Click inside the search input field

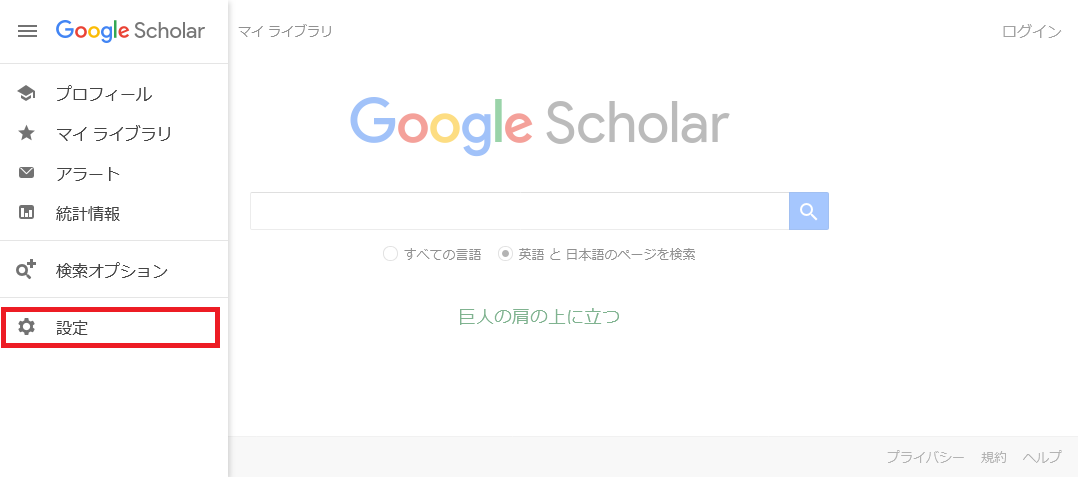tap(520, 211)
